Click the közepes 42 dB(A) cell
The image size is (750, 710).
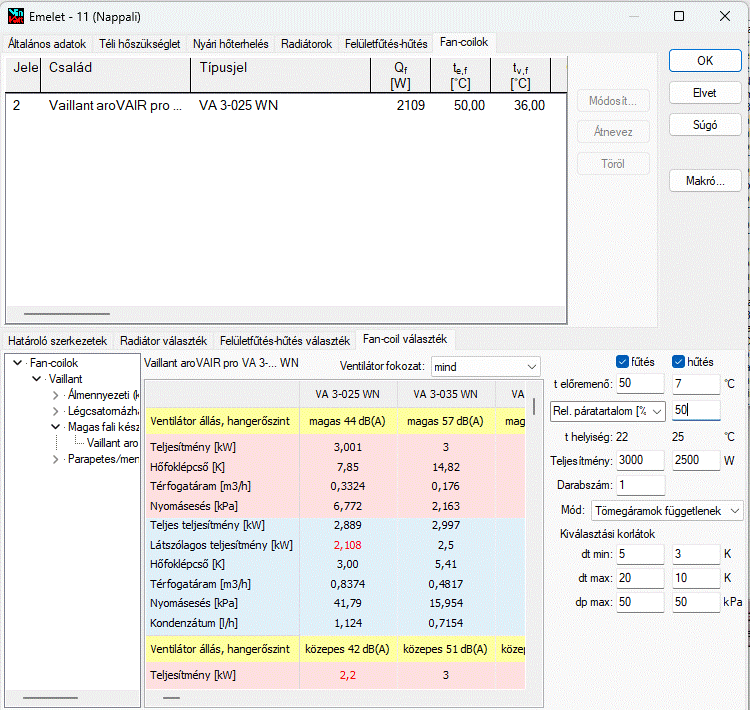click(x=348, y=649)
